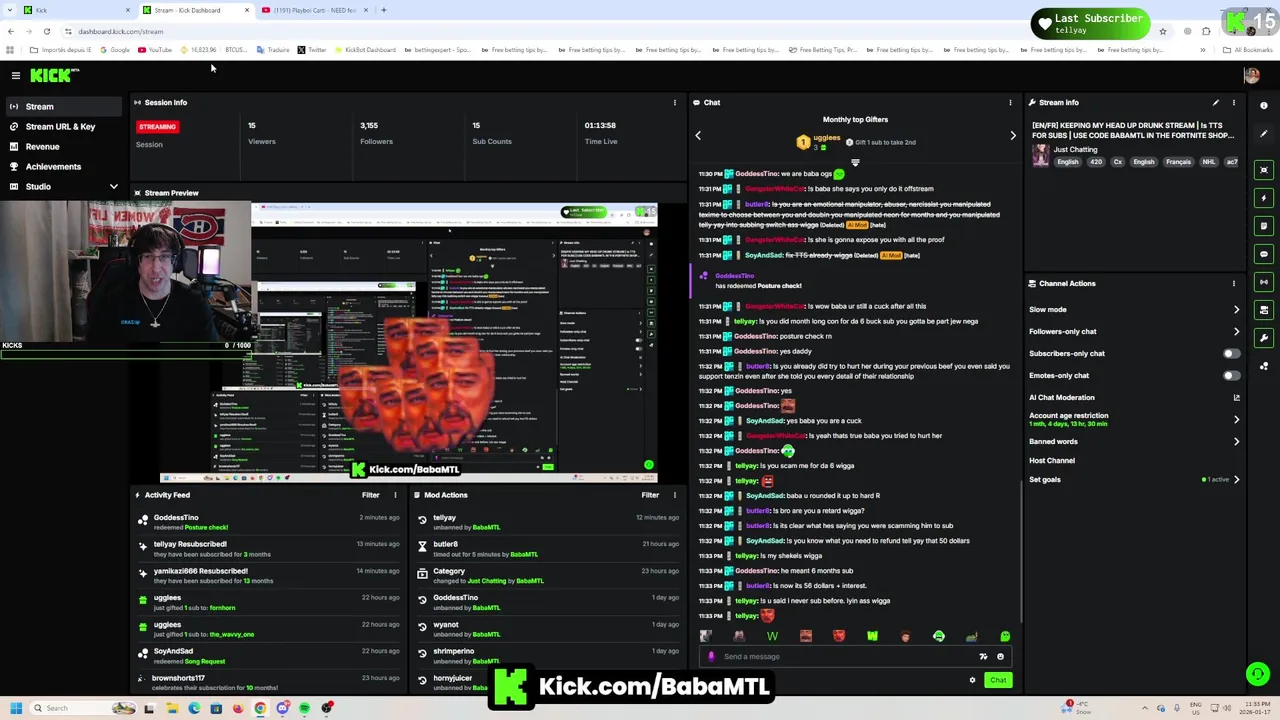Open the Stream info panel kebab menu
Screen dimensions: 1280x720
point(1233,102)
